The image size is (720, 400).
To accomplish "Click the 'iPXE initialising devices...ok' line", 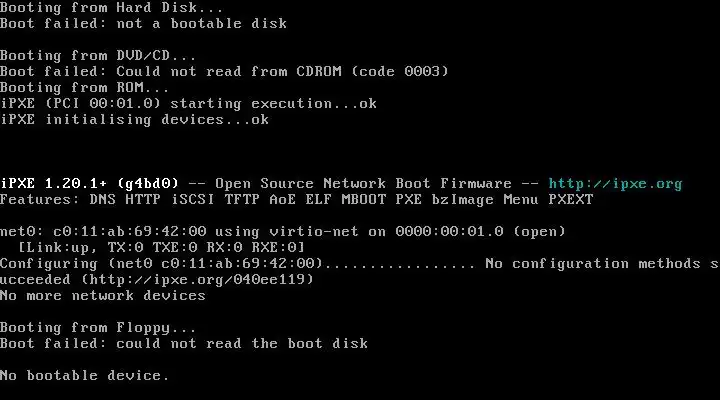I will [x=135, y=120].
